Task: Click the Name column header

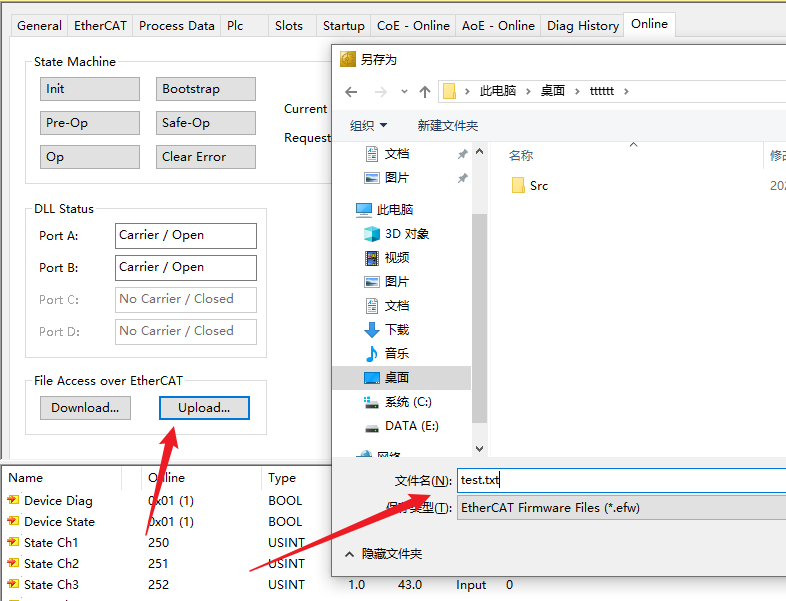Action: pos(63,478)
